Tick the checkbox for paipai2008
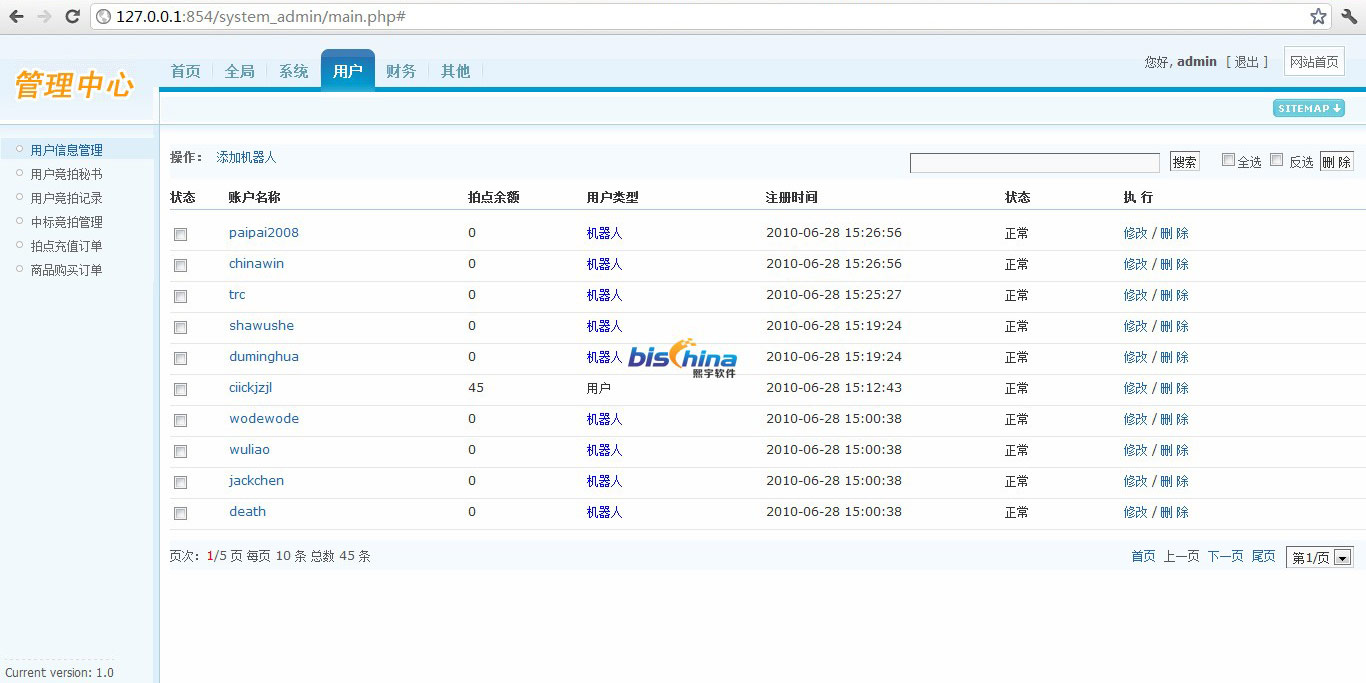Image resolution: width=1366 pixels, height=683 pixels. coord(180,235)
